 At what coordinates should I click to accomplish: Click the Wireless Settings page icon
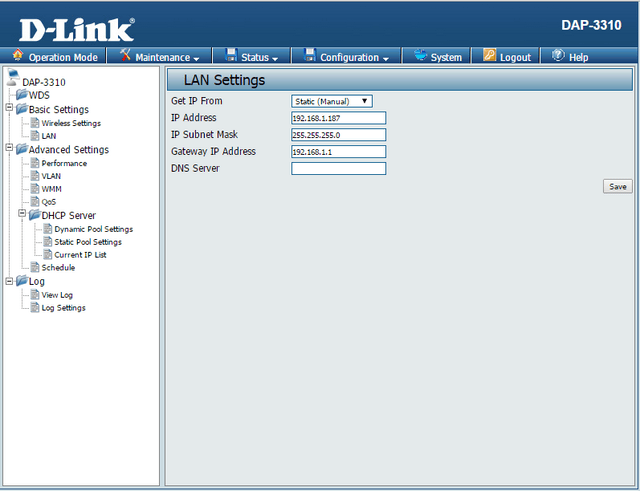point(35,123)
